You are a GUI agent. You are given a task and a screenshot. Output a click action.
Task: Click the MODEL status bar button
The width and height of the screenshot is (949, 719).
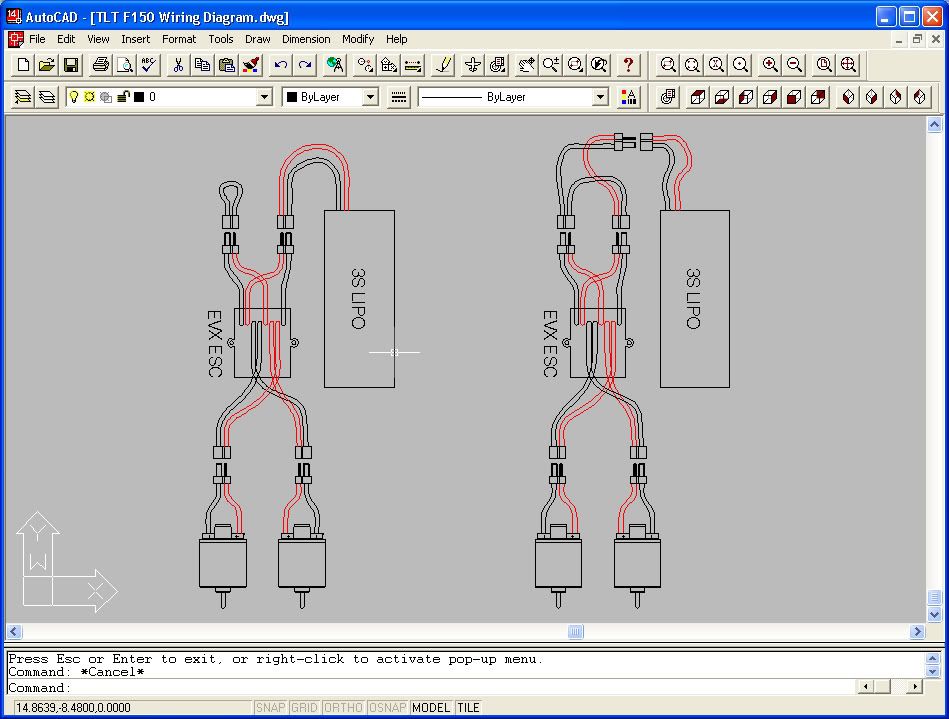430,707
